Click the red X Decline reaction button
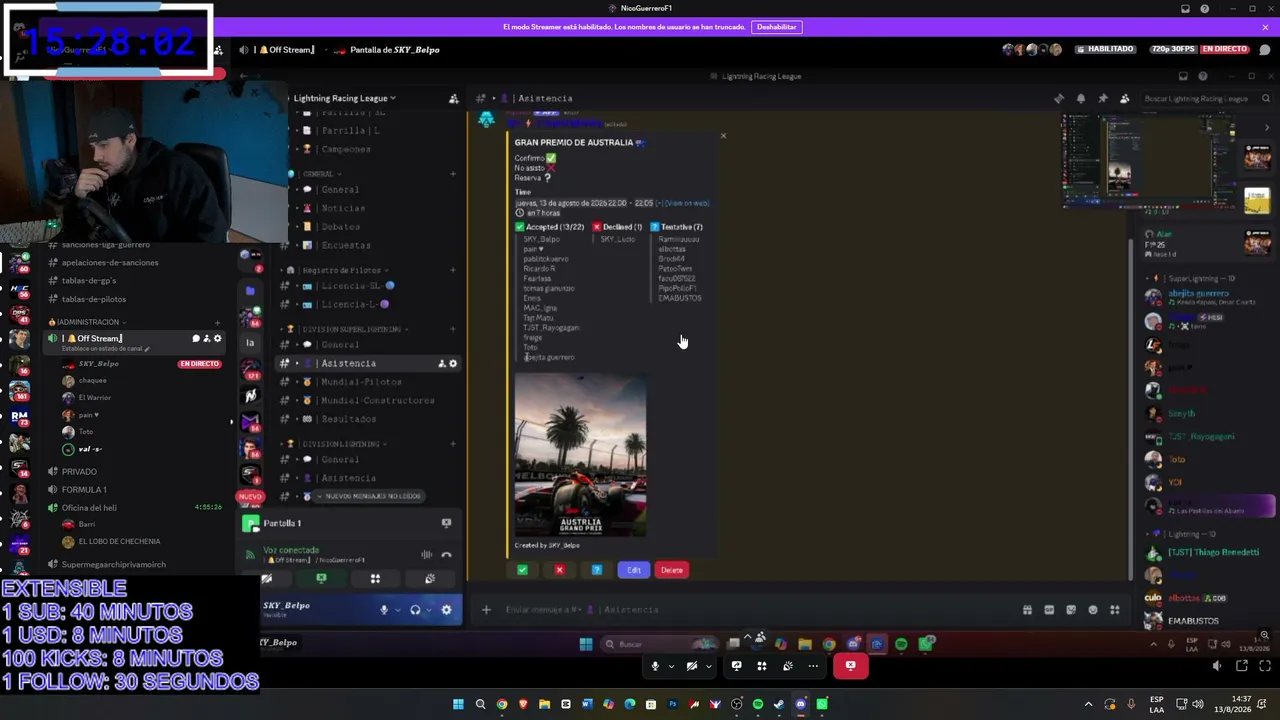The image size is (1280, 720). 559,570
